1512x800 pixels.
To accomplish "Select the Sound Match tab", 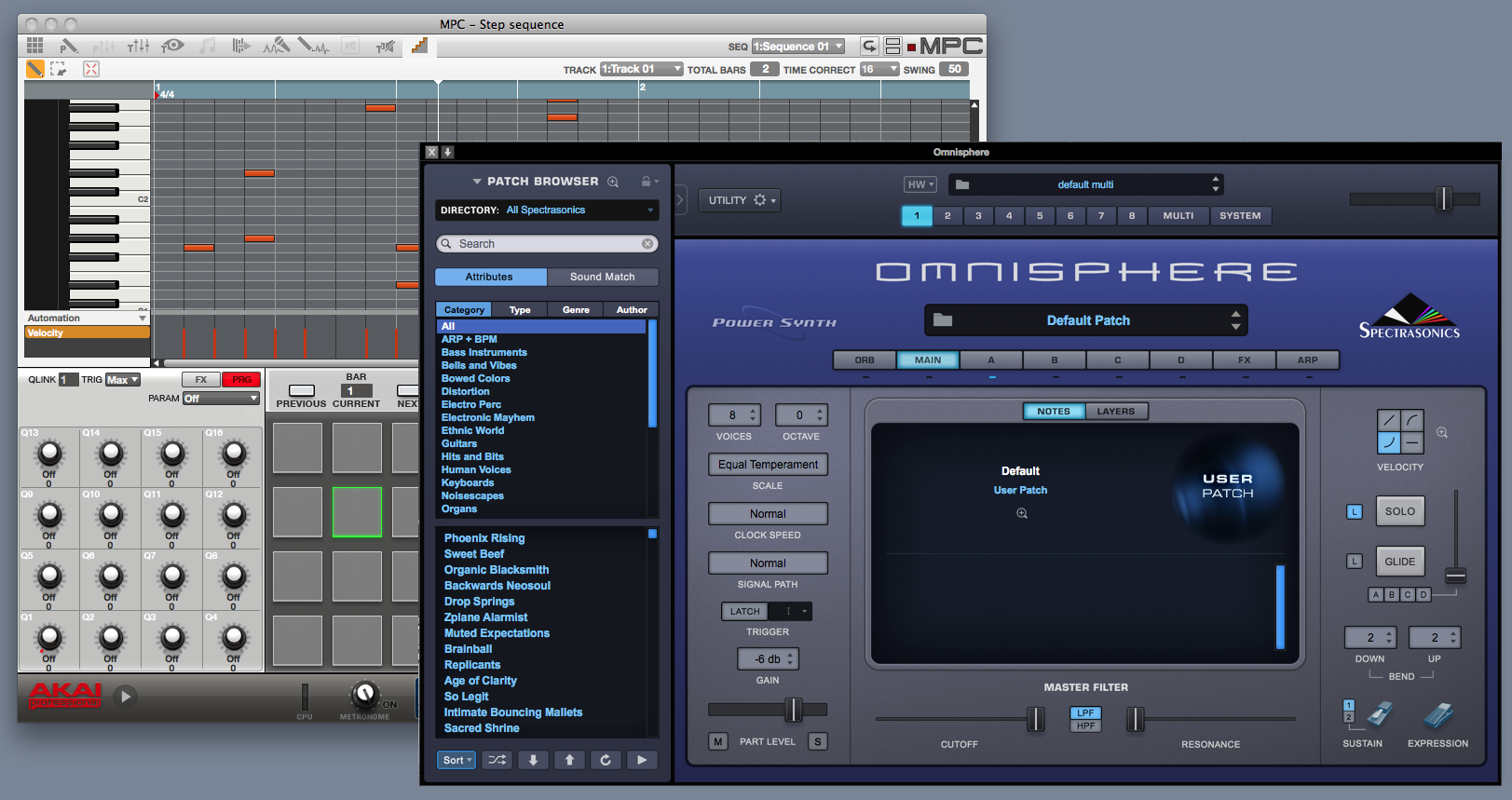I will pos(603,277).
